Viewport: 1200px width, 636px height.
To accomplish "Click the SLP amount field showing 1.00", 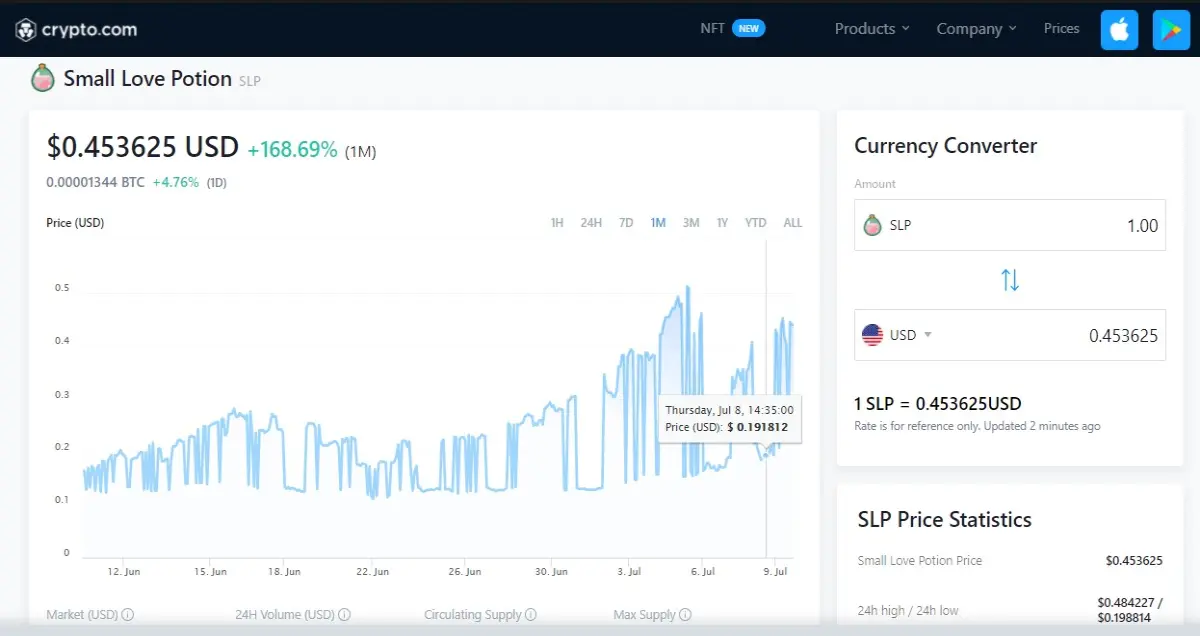I will (x=1010, y=225).
